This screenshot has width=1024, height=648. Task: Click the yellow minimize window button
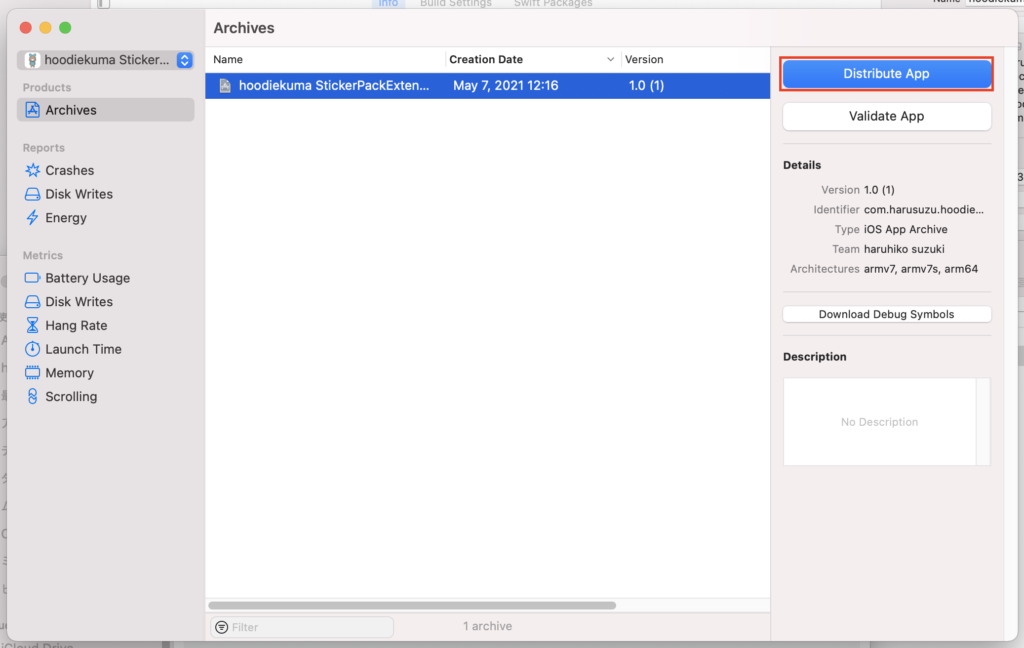(45, 27)
